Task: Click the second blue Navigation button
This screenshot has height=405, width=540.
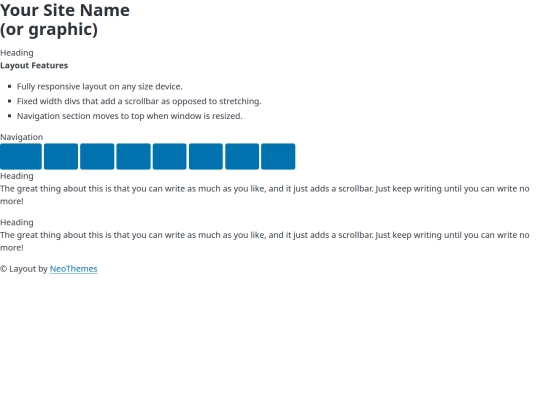Action: tap(61, 156)
